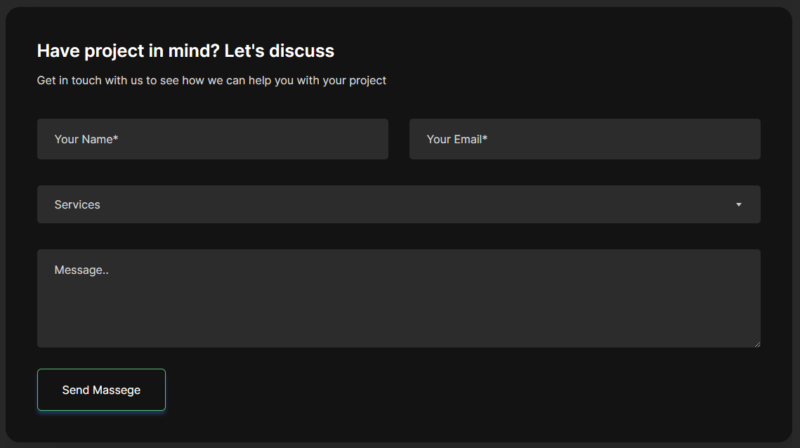Image resolution: width=800 pixels, height=448 pixels.
Task: Click empty space at bottom of Message box
Action: (398, 335)
